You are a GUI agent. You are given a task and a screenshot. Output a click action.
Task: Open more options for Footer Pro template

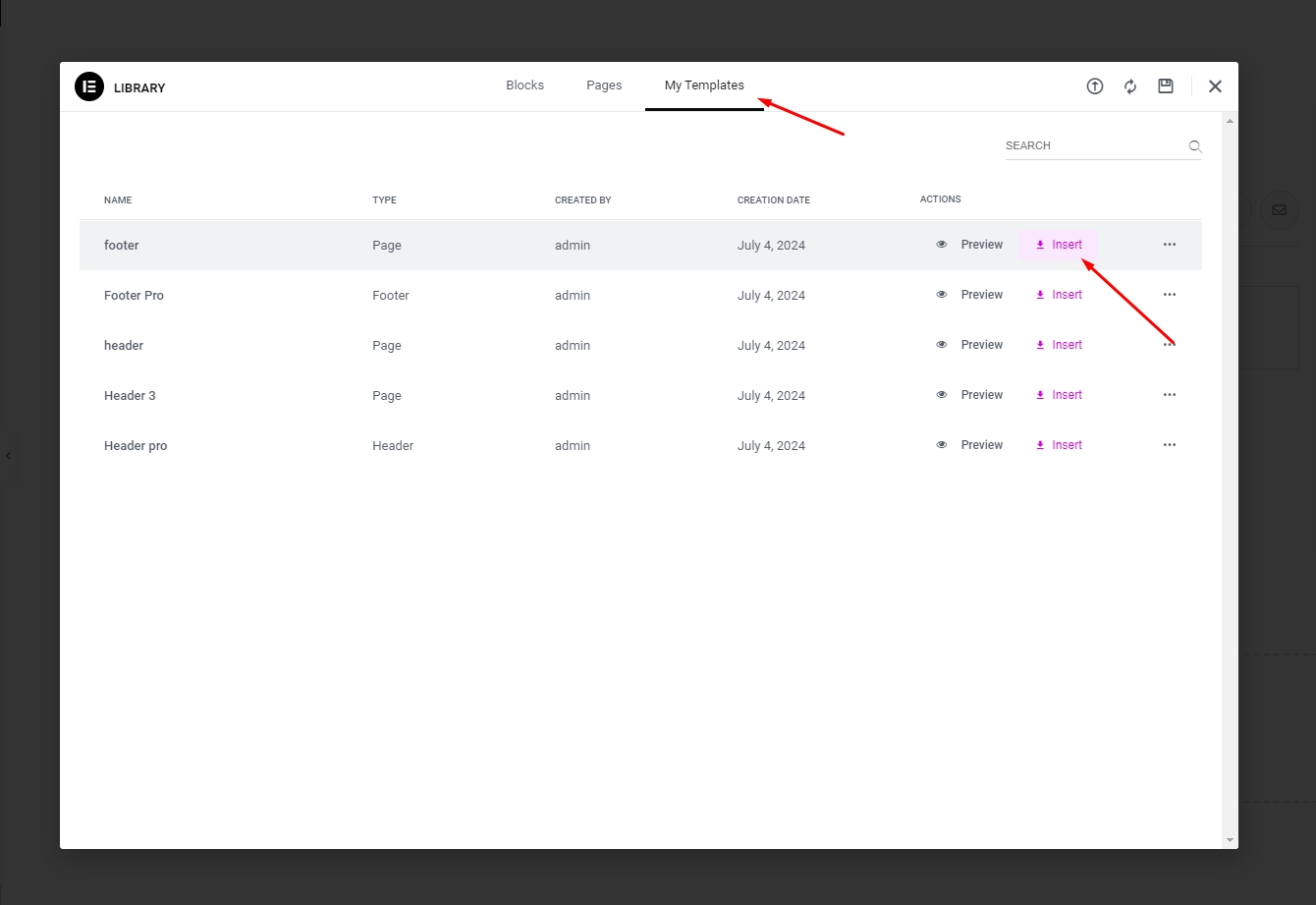(x=1169, y=295)
